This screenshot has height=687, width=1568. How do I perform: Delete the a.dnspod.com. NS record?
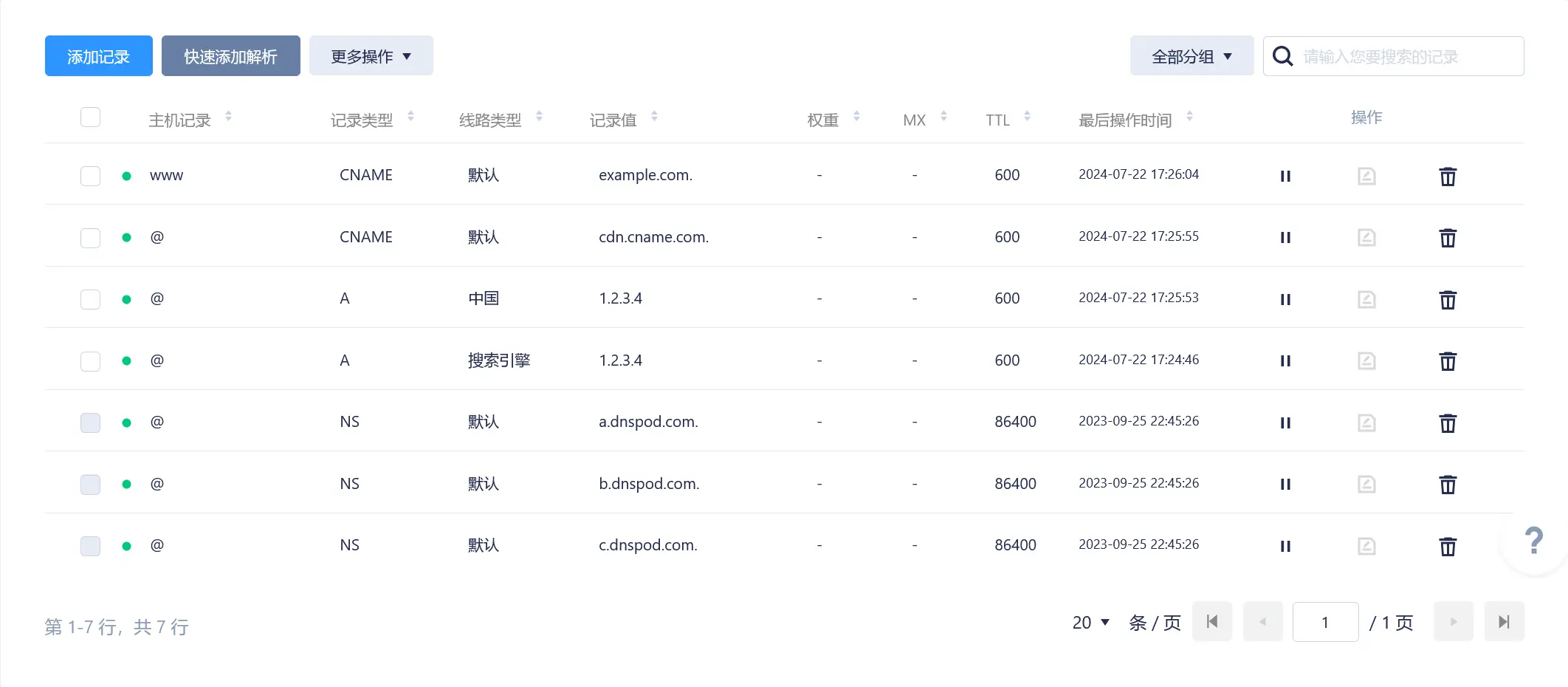(x=1448, y=423)
